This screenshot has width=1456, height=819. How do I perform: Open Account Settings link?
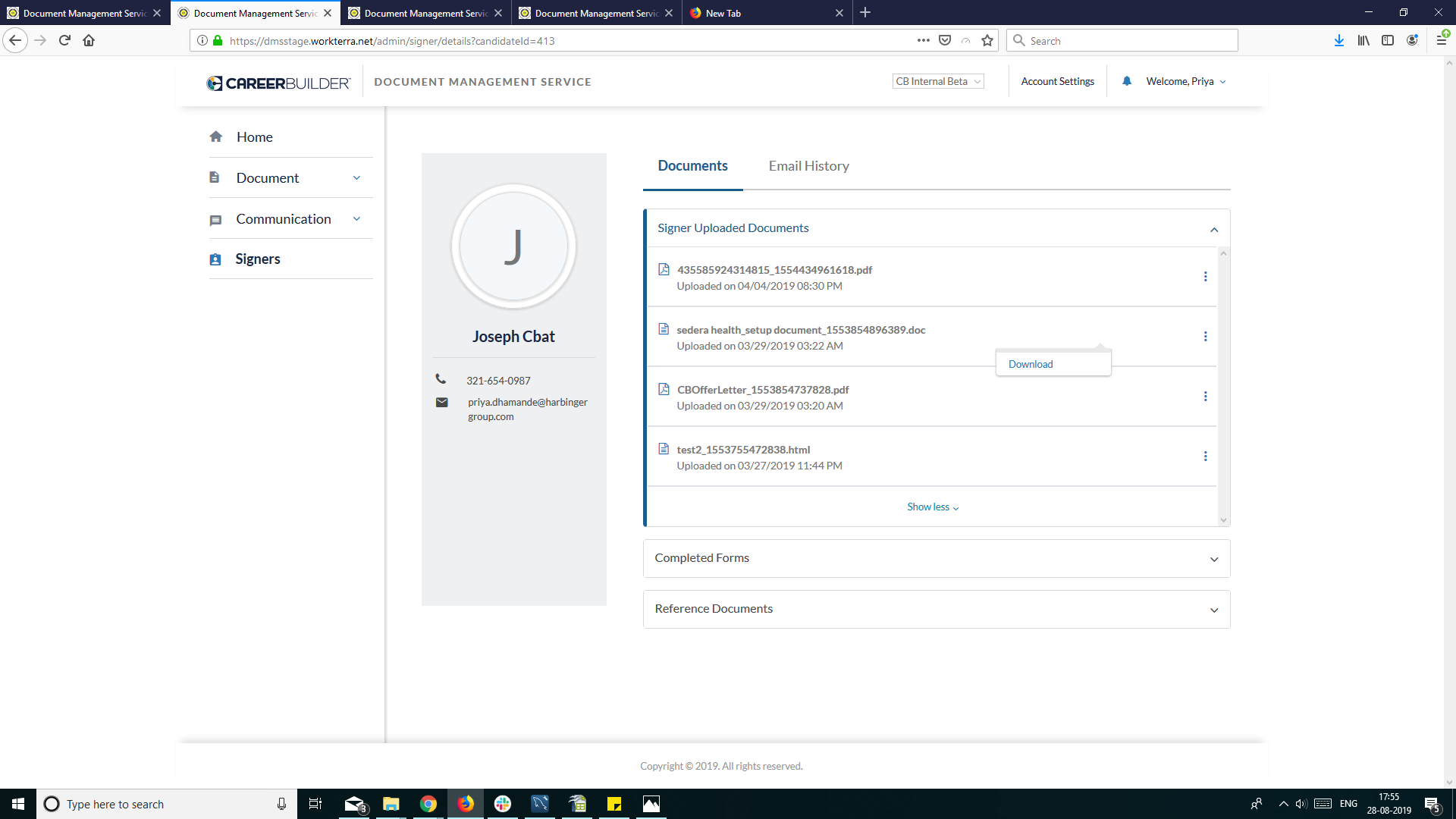(1057, 81)
